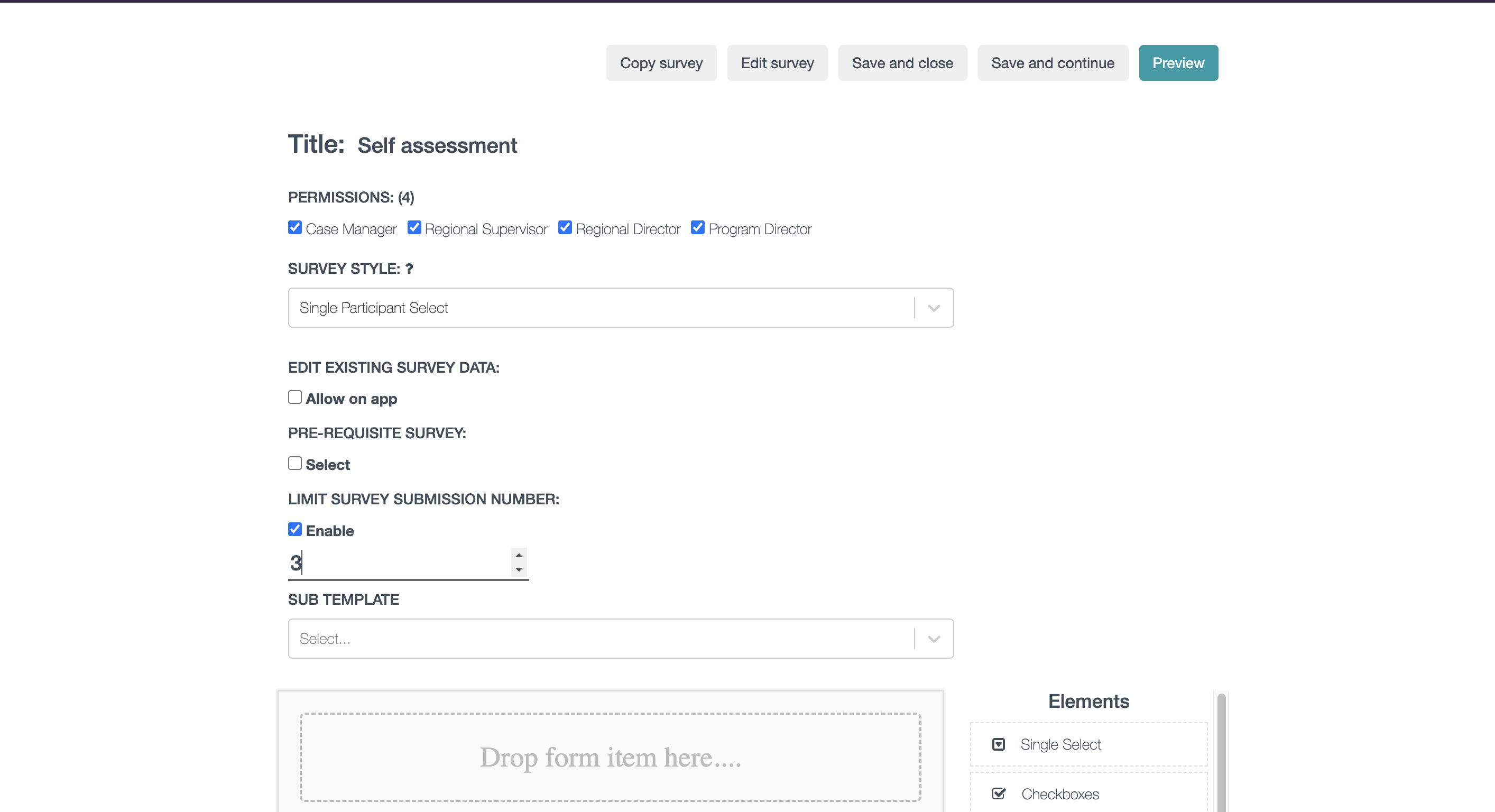This screenshot has width=1495, height=812.
Task: Expand the Sub Template dropdown
Action: (x=933, y=639)
